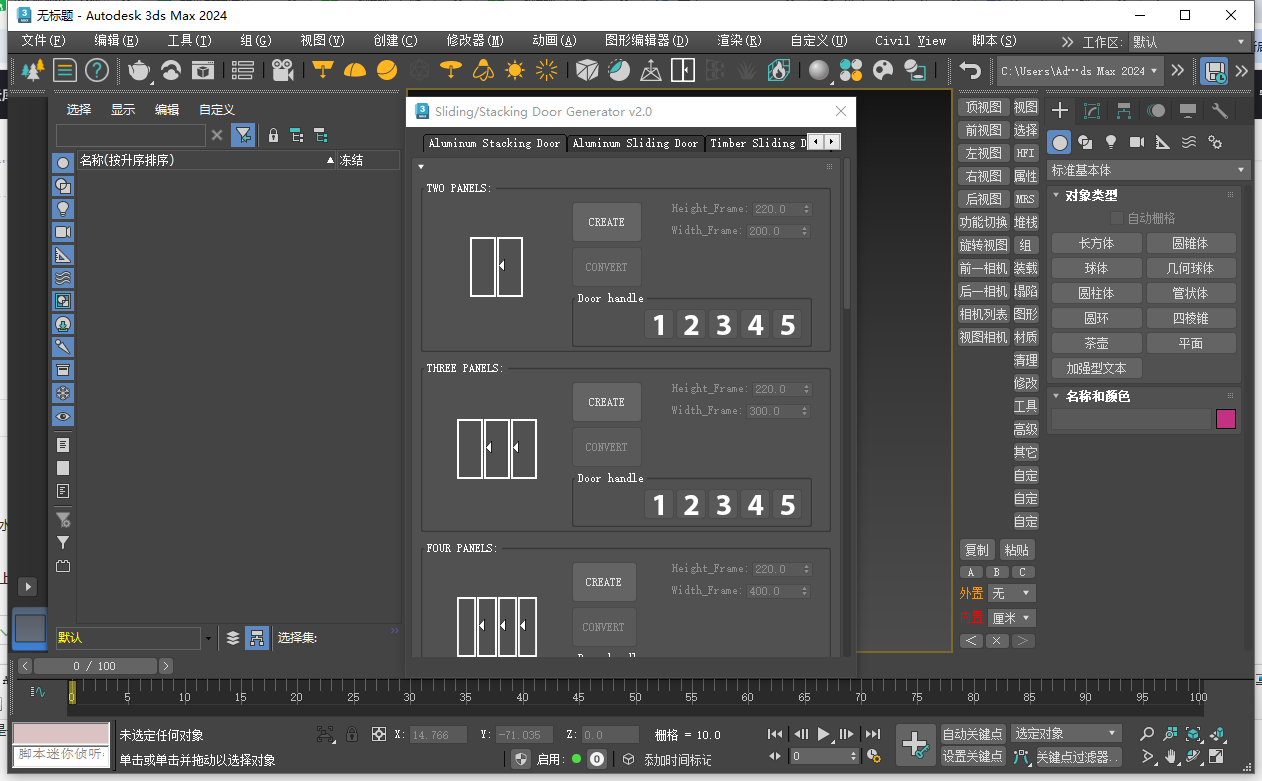Open the 图形编辑器(D) menu

[x=647, y=41]
